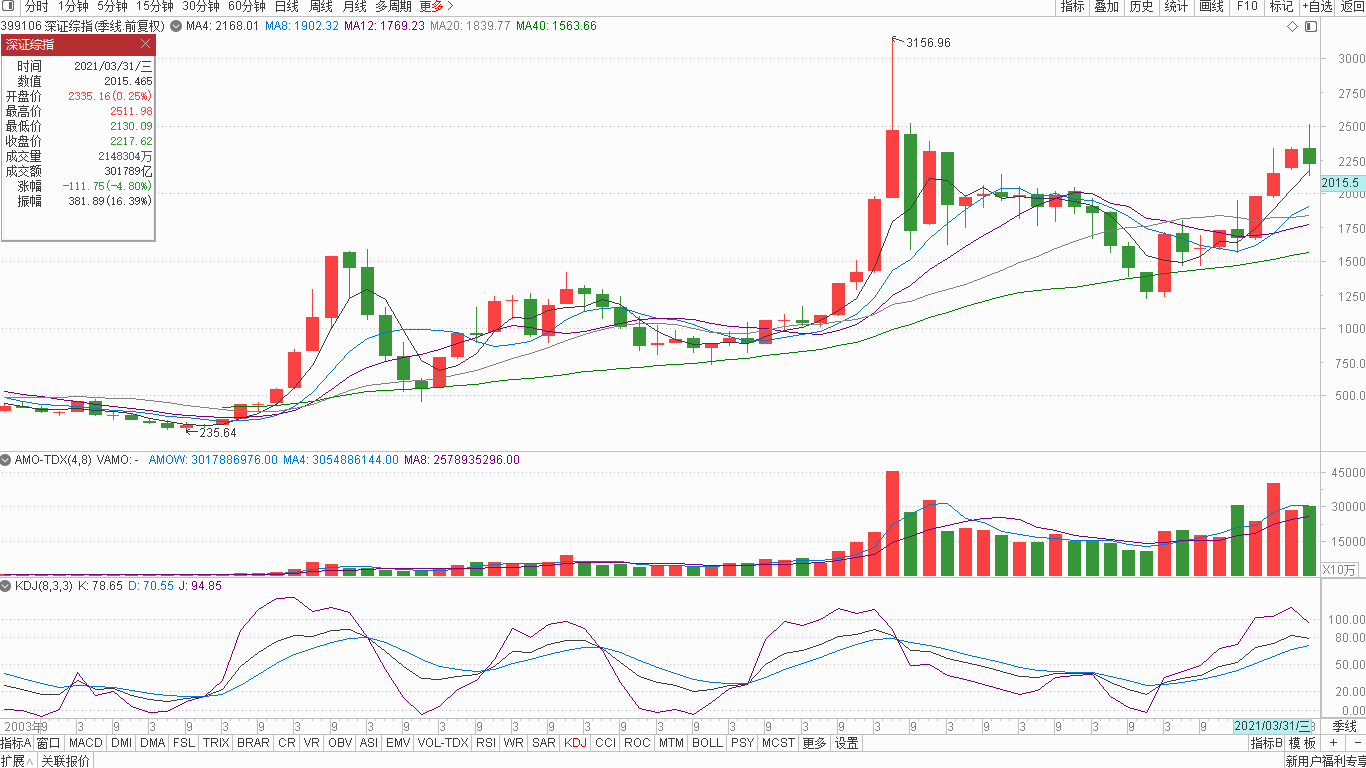Switch to 15分钟 timeframe

coord(155,6)
